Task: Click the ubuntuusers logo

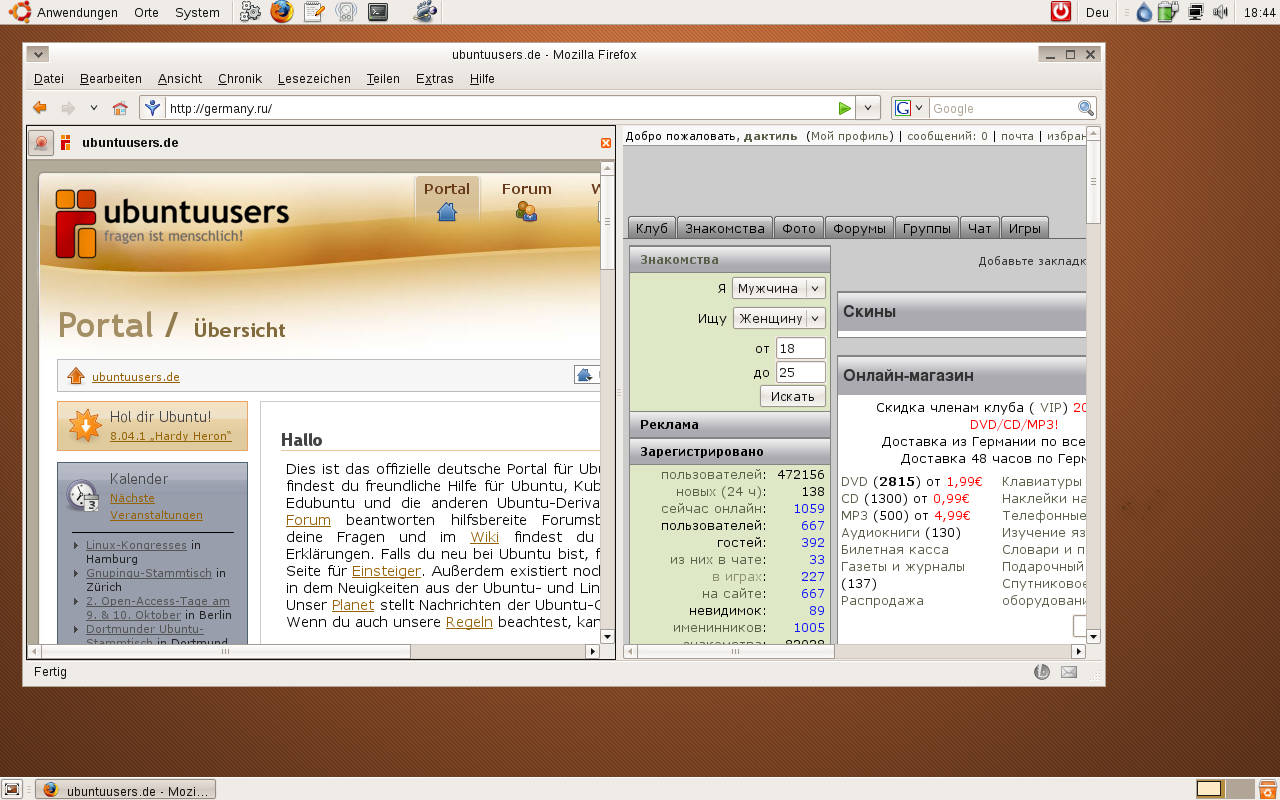Action: coord(172,223)
